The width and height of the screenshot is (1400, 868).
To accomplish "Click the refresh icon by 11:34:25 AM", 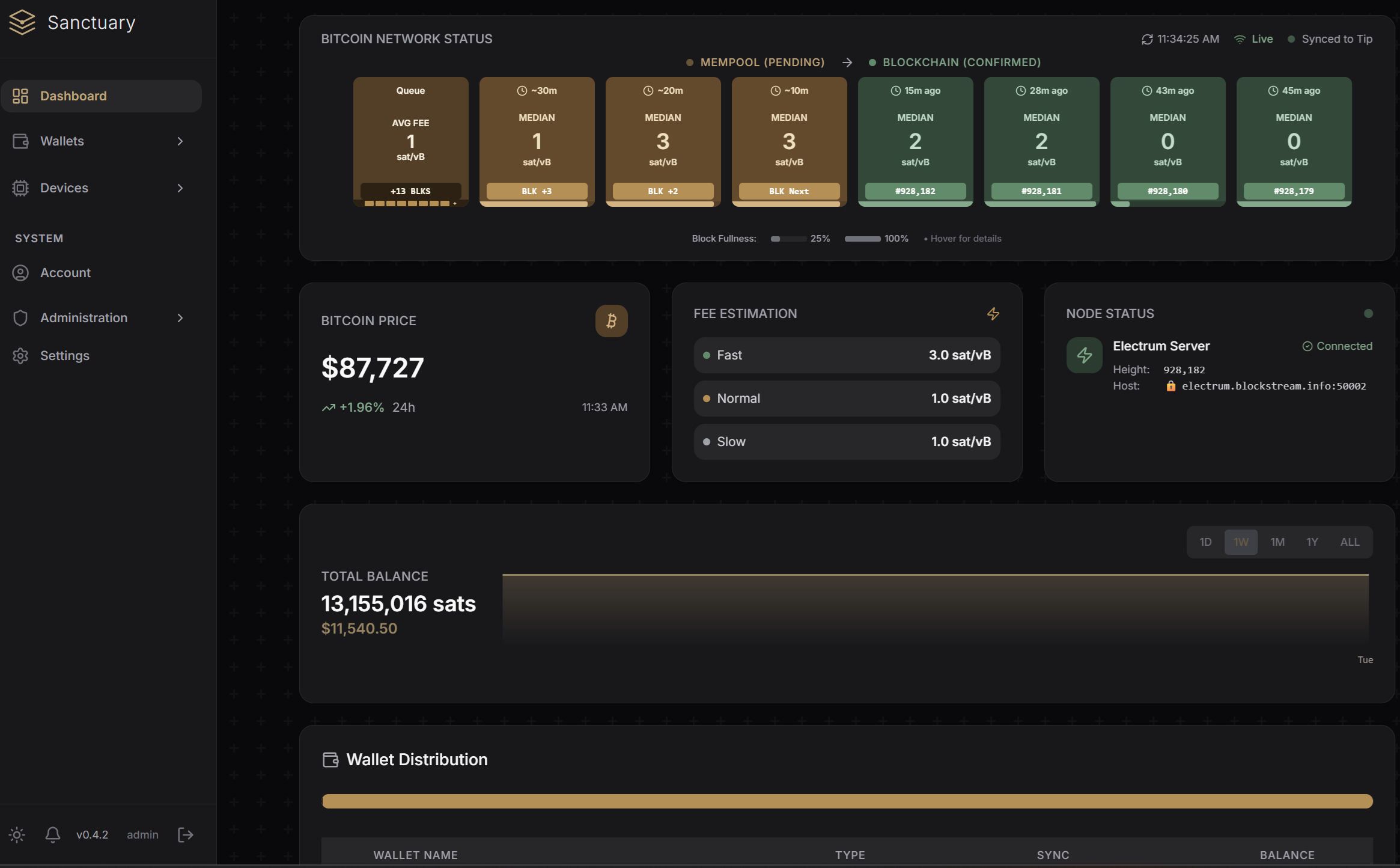I will click(1147, 39).
